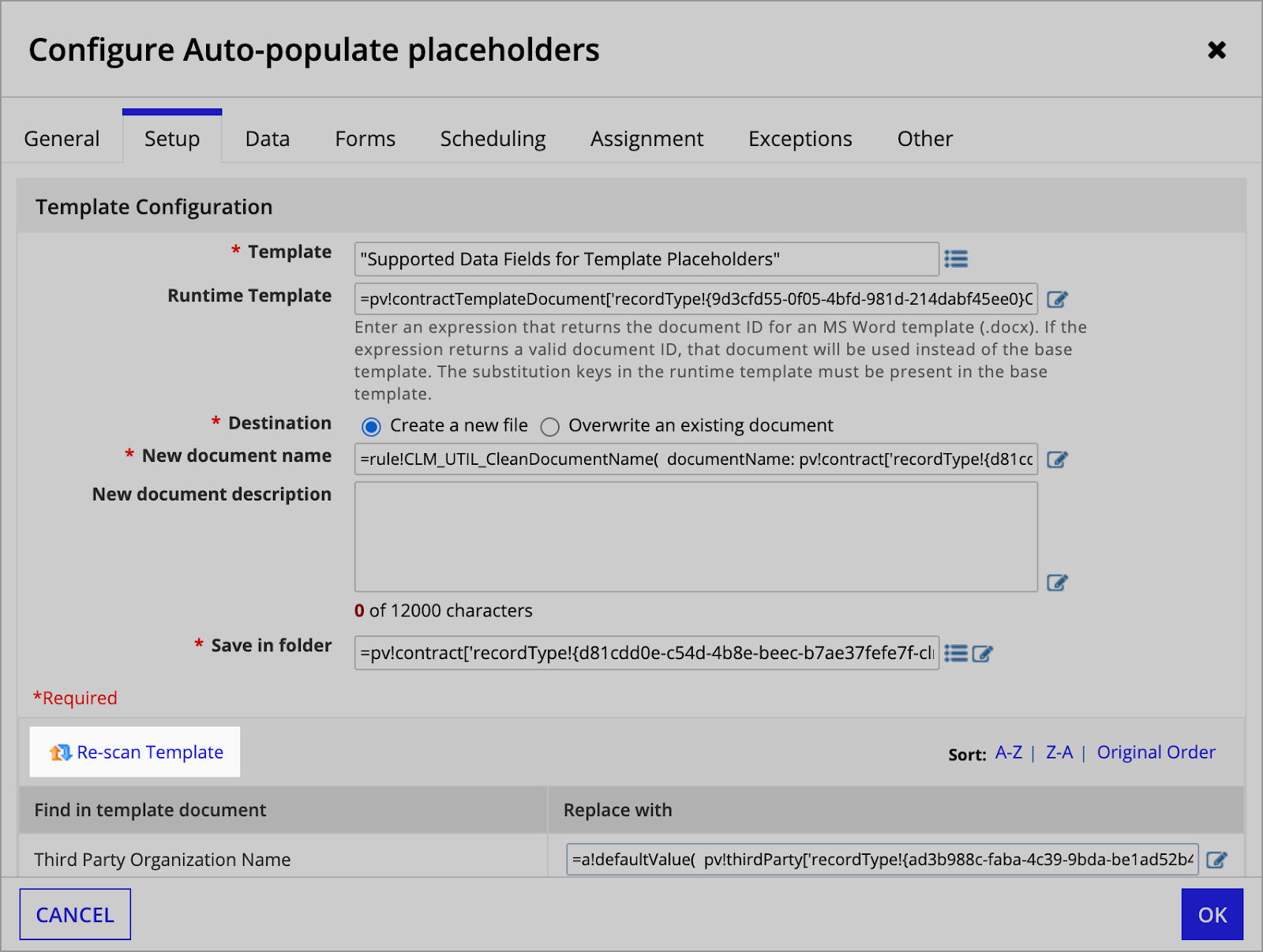
Task: Go to the Assignment tab
Action: click(646, 139)
